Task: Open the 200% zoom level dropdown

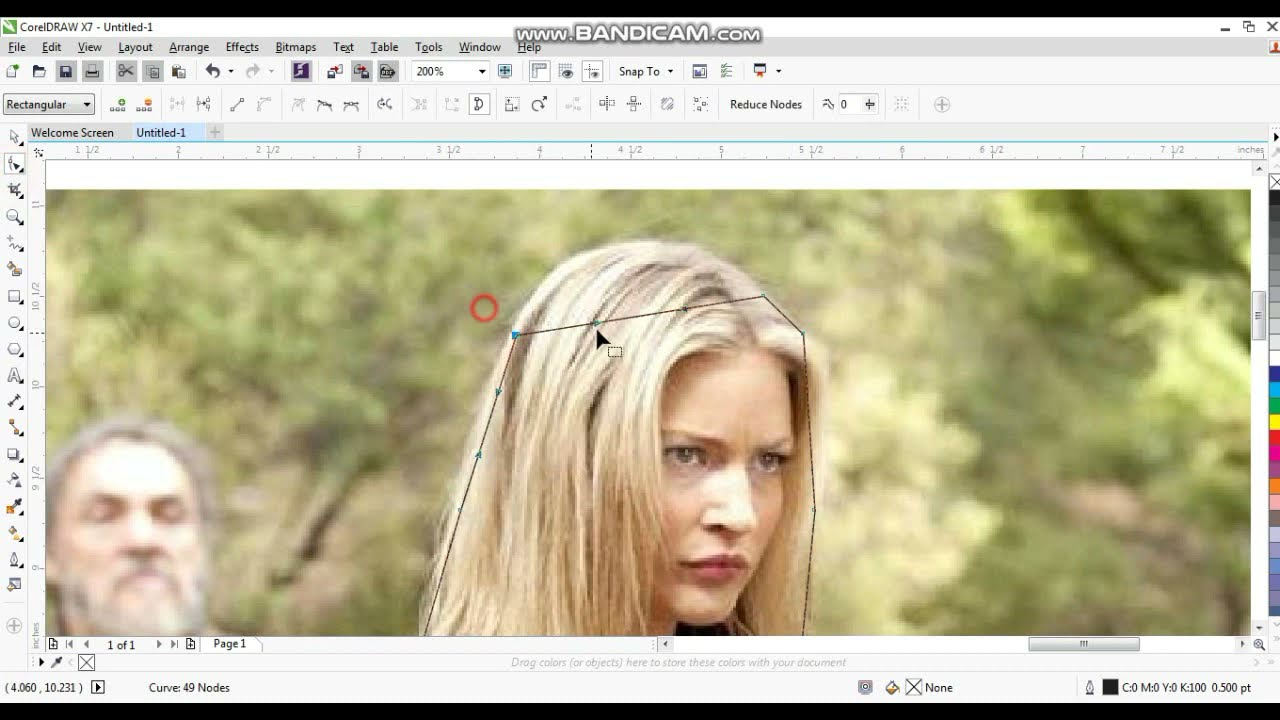Action: 481,71
